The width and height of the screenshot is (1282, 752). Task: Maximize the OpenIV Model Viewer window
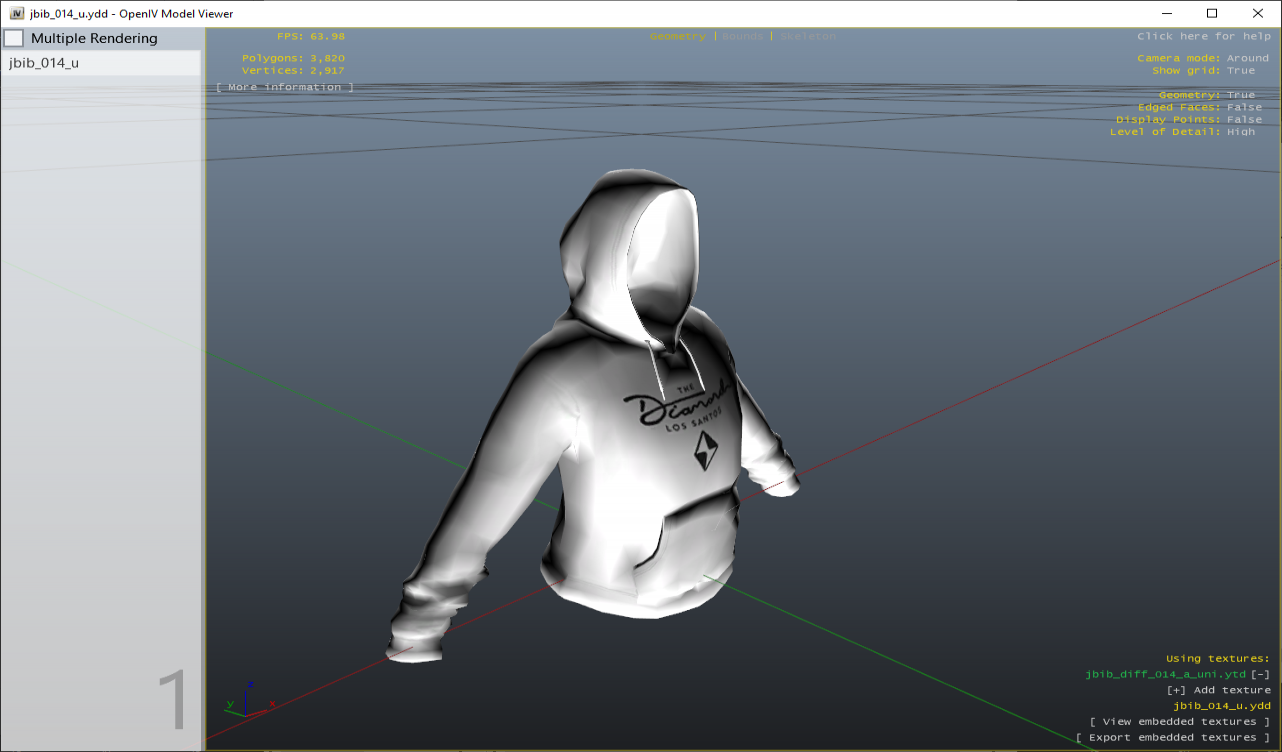1212,13
